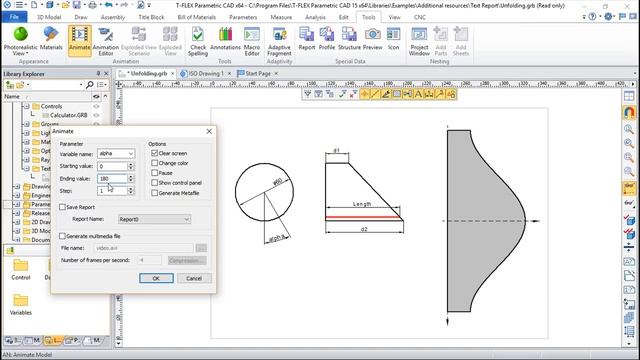
Task: Toggle visibility eye for Controls folder
Action: (96, 106)
